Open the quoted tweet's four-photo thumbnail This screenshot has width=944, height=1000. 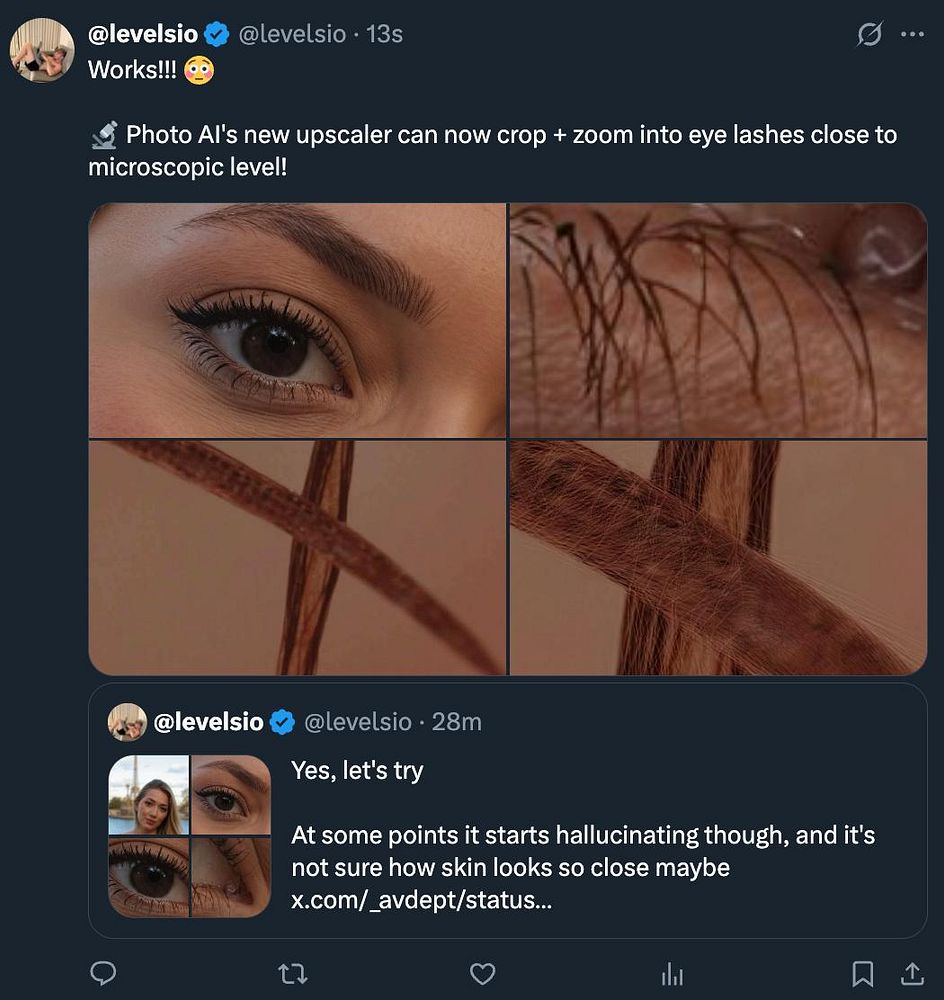(189, 836)
